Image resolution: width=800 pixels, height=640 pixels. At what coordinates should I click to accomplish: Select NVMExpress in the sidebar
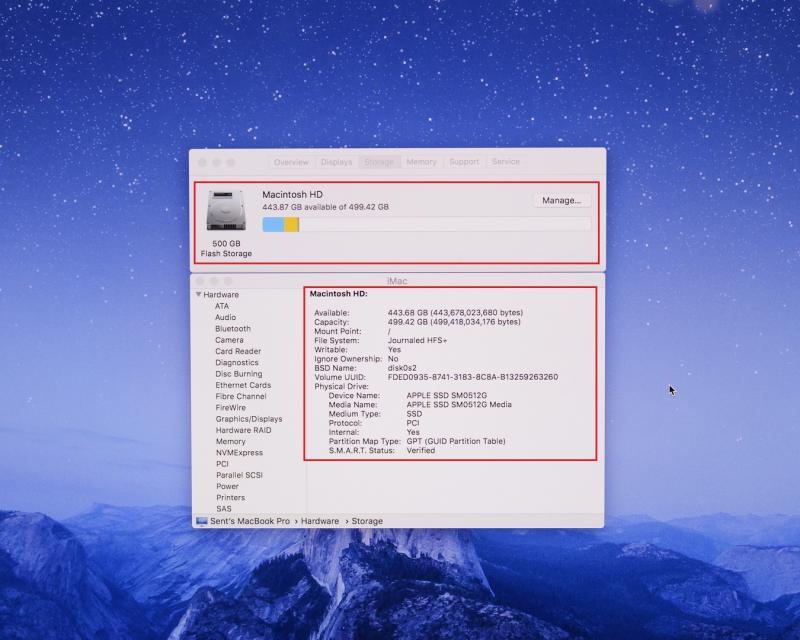(x=239, y=453)
